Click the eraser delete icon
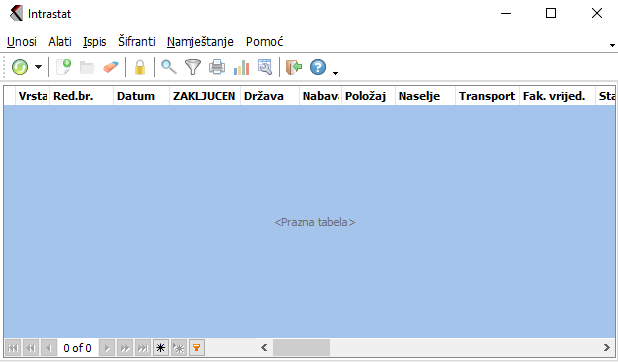Screen dimensions: 618x362 (x=111, y=67)
